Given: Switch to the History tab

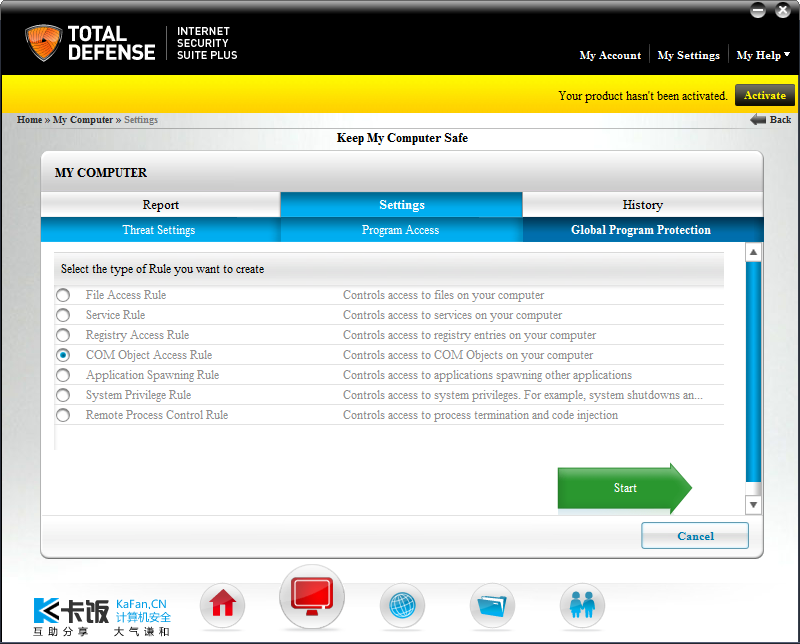Looking at the screenshot, I should [643, 205].
